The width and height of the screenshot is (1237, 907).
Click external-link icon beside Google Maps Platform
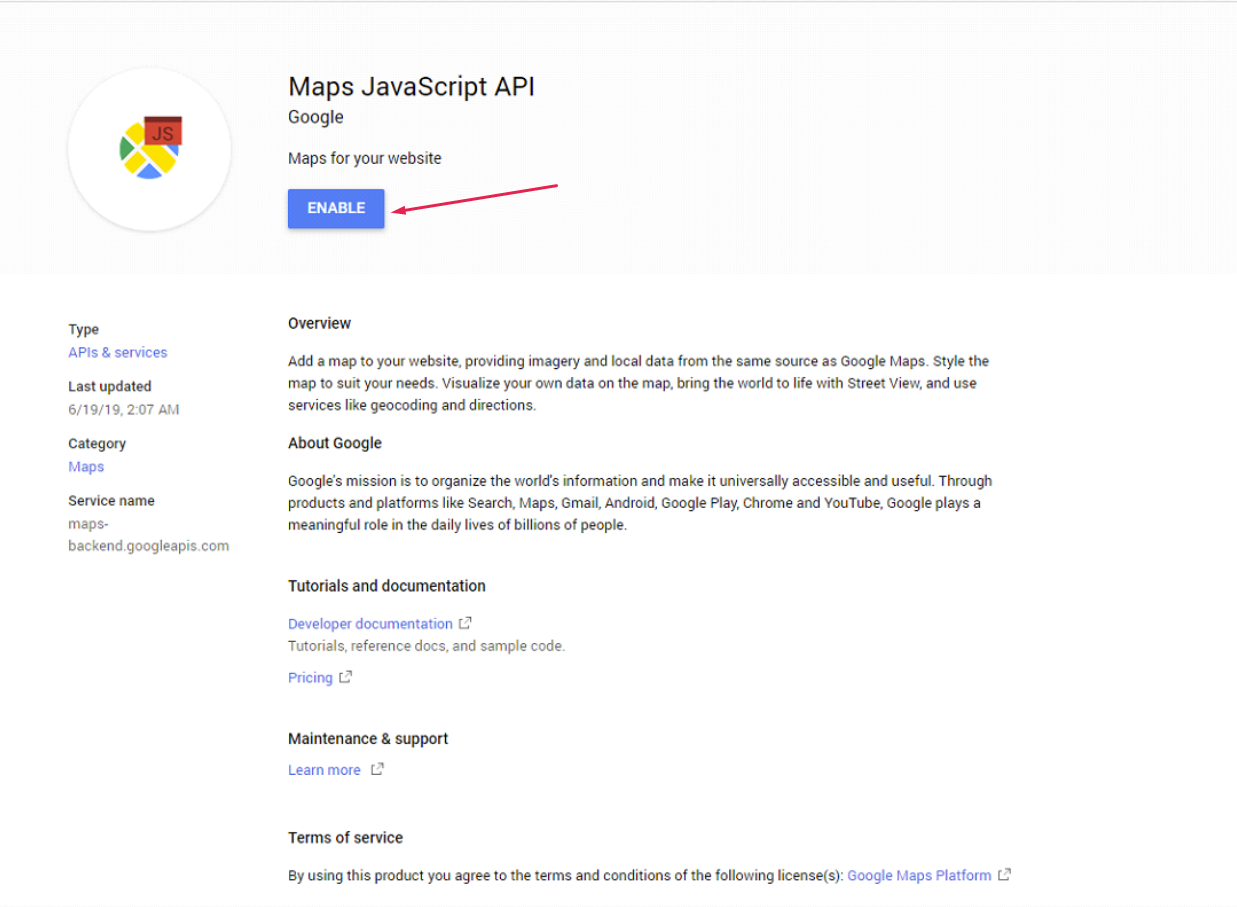pos(1005,875)
